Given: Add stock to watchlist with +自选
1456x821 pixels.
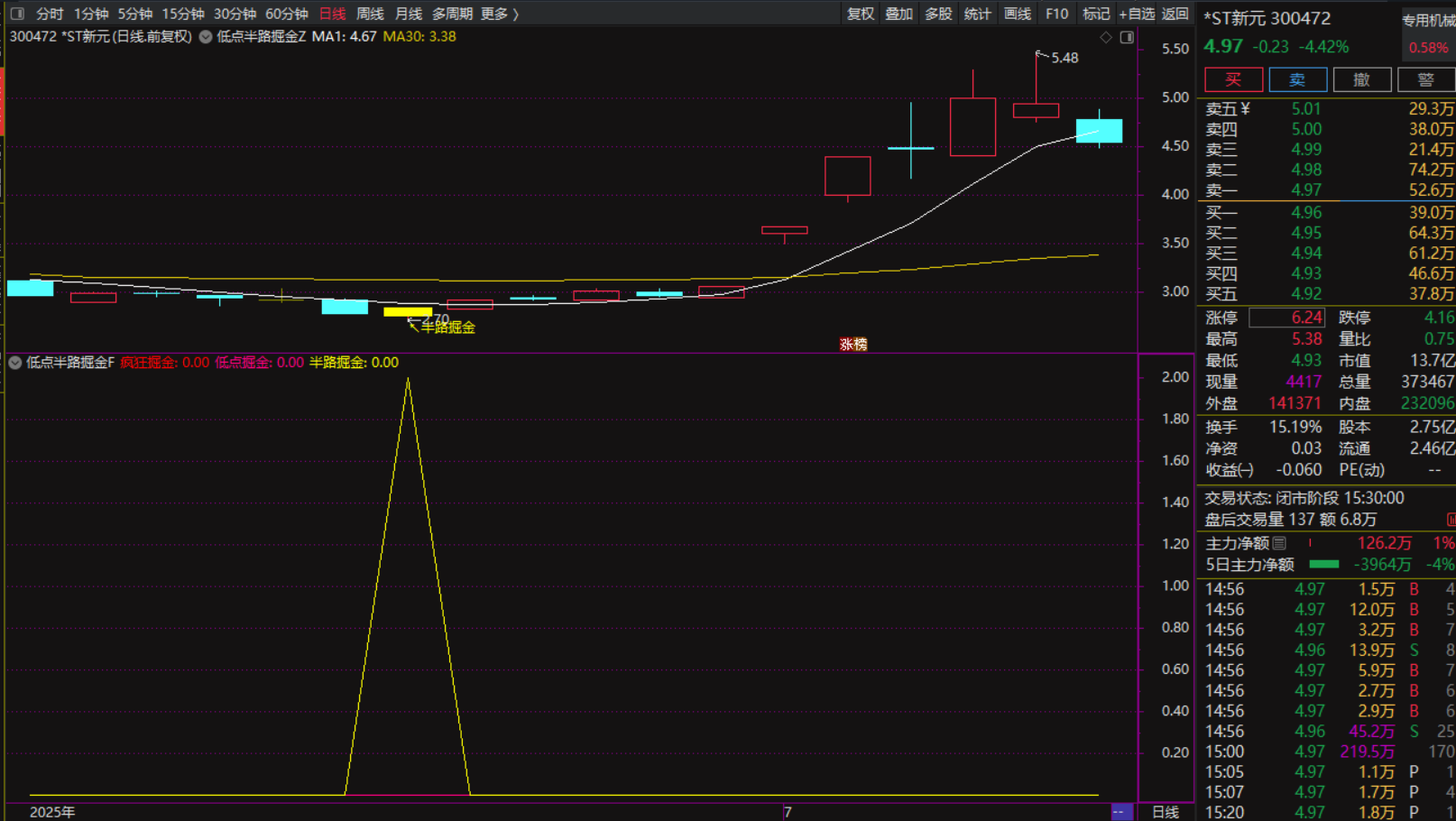Looking at the screenshot, I should [x=1137, y=14].
